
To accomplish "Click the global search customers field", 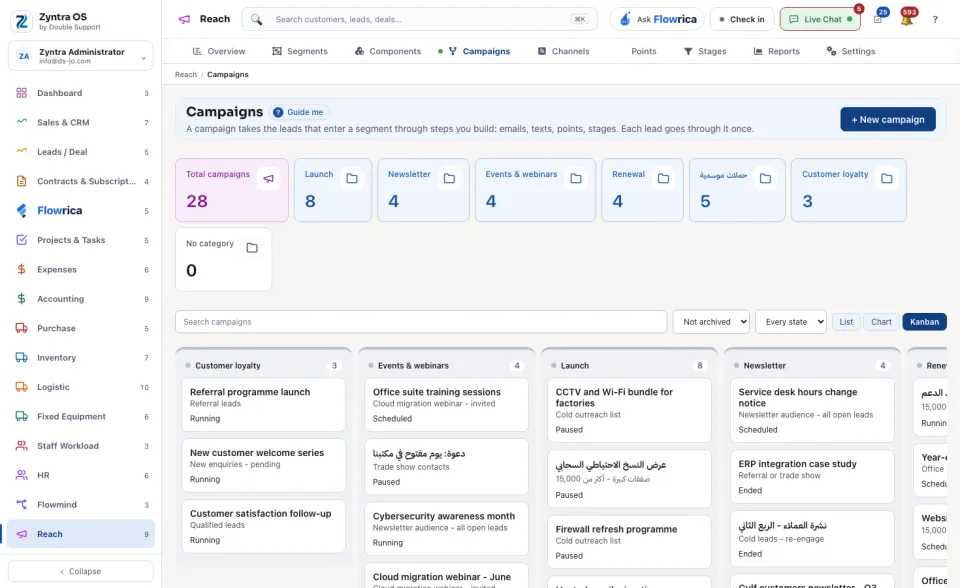I will coord(419,20).
